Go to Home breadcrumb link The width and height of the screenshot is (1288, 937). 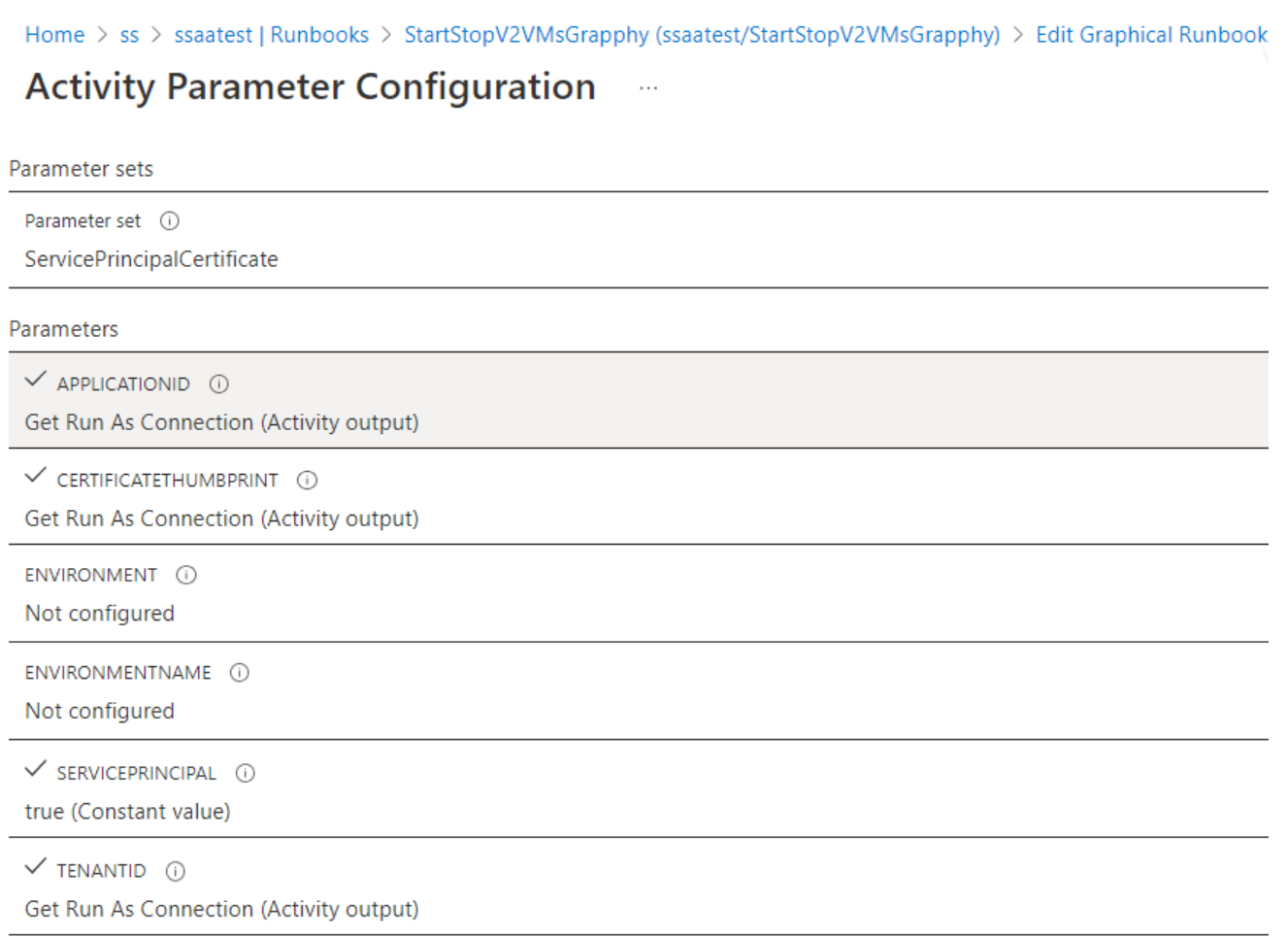pos(54,35)
